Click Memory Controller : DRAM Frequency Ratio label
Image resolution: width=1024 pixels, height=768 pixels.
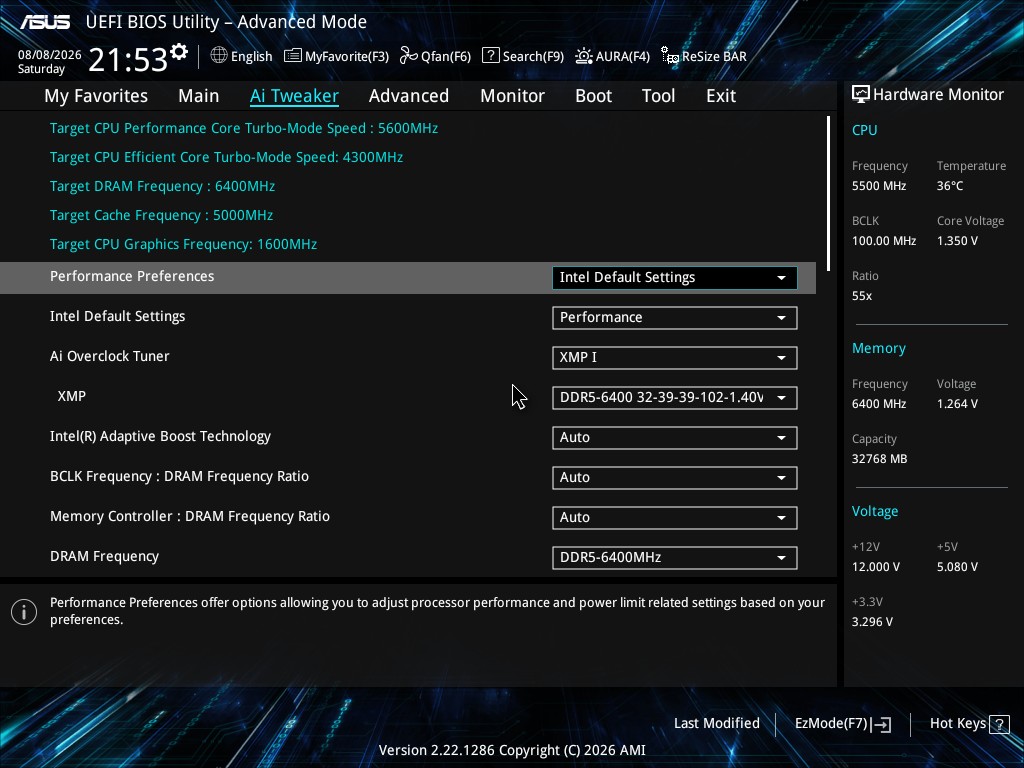[x=189, y=516]
